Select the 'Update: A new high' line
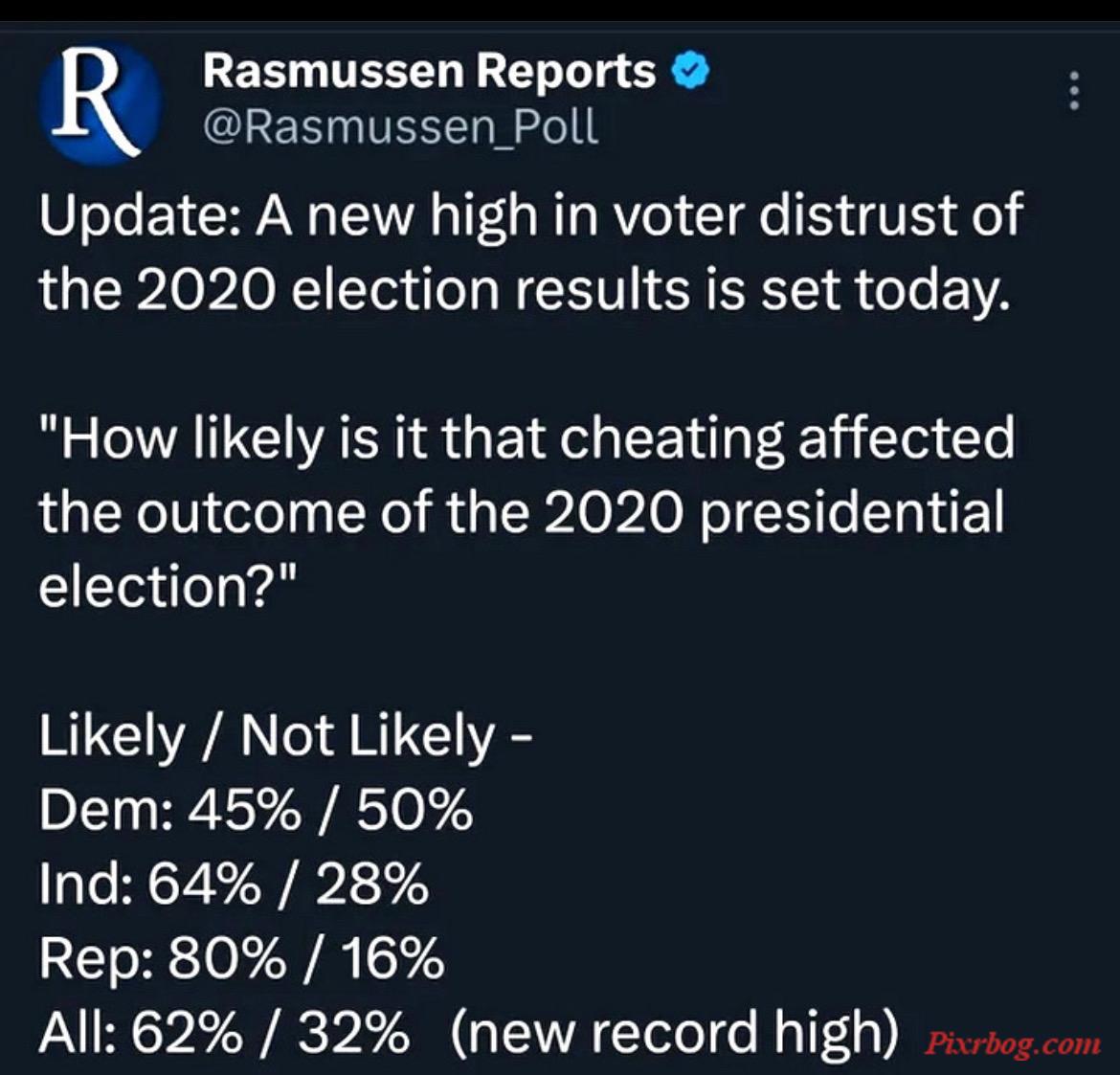1120x1075 pixels. click(x=531, y=215)
